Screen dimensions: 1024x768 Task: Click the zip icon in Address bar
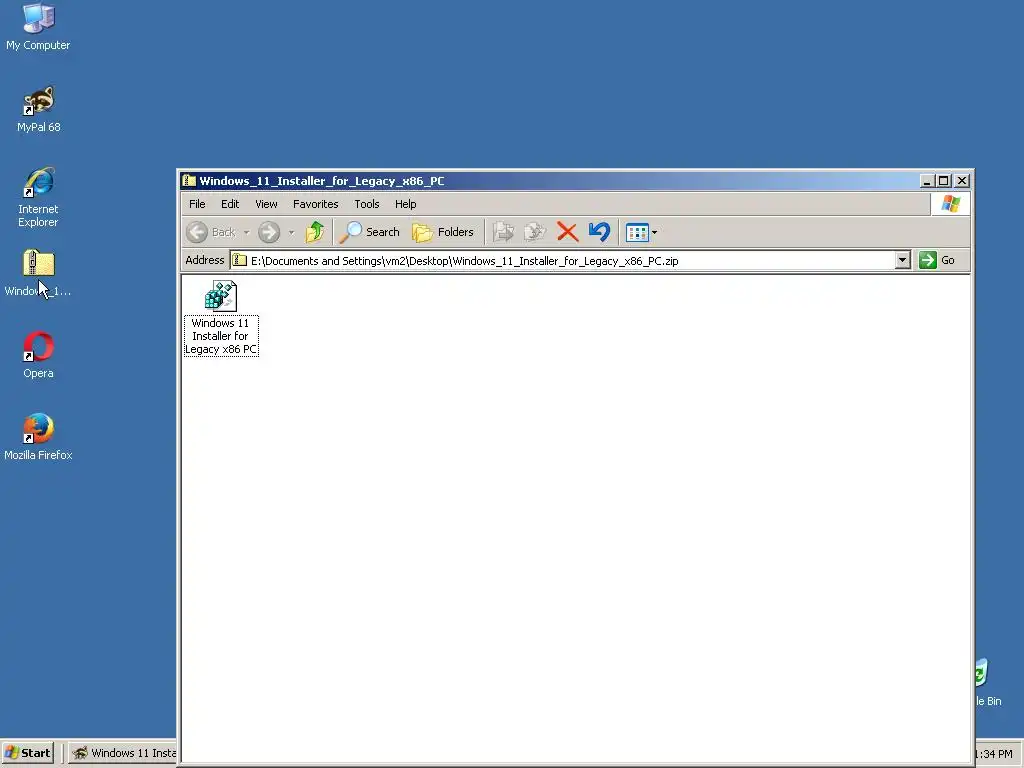click(240, 261)
